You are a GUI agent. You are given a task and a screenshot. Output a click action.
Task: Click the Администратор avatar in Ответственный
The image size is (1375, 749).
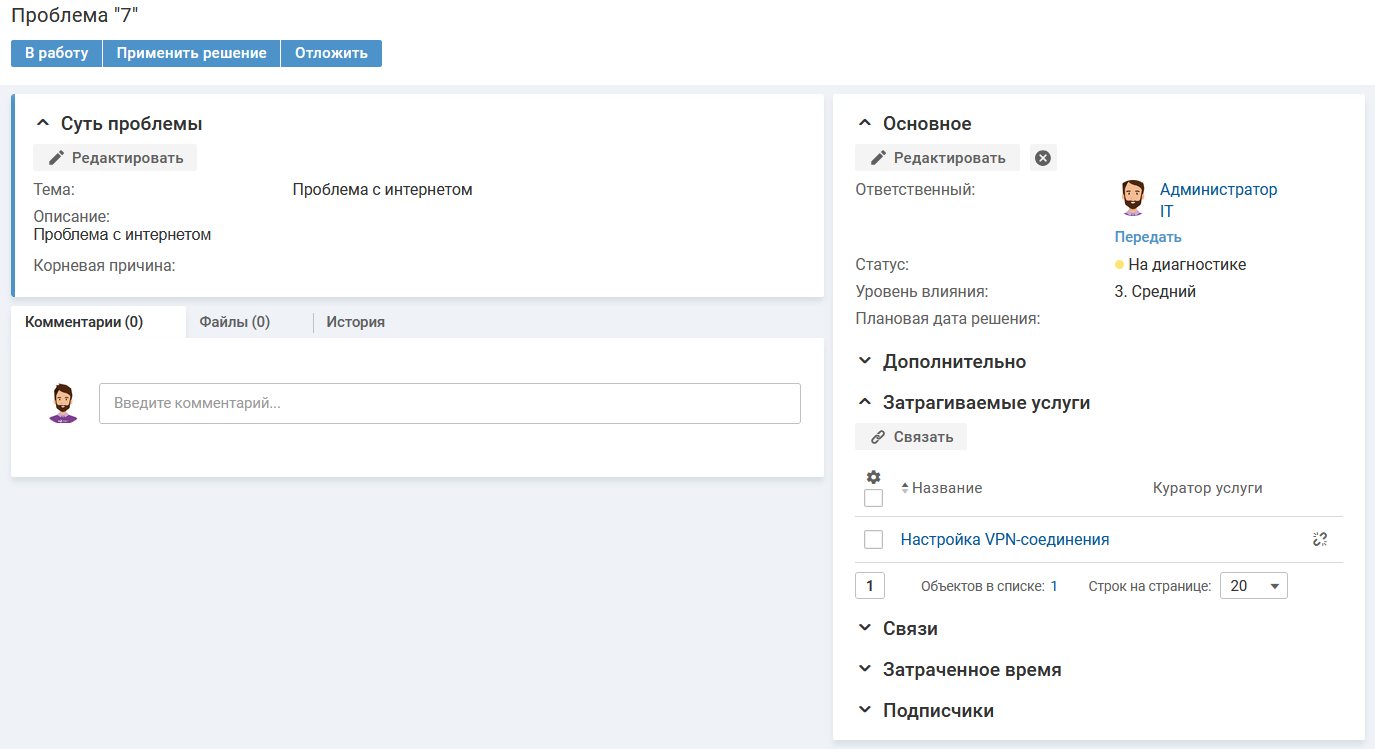[1132, 198]
